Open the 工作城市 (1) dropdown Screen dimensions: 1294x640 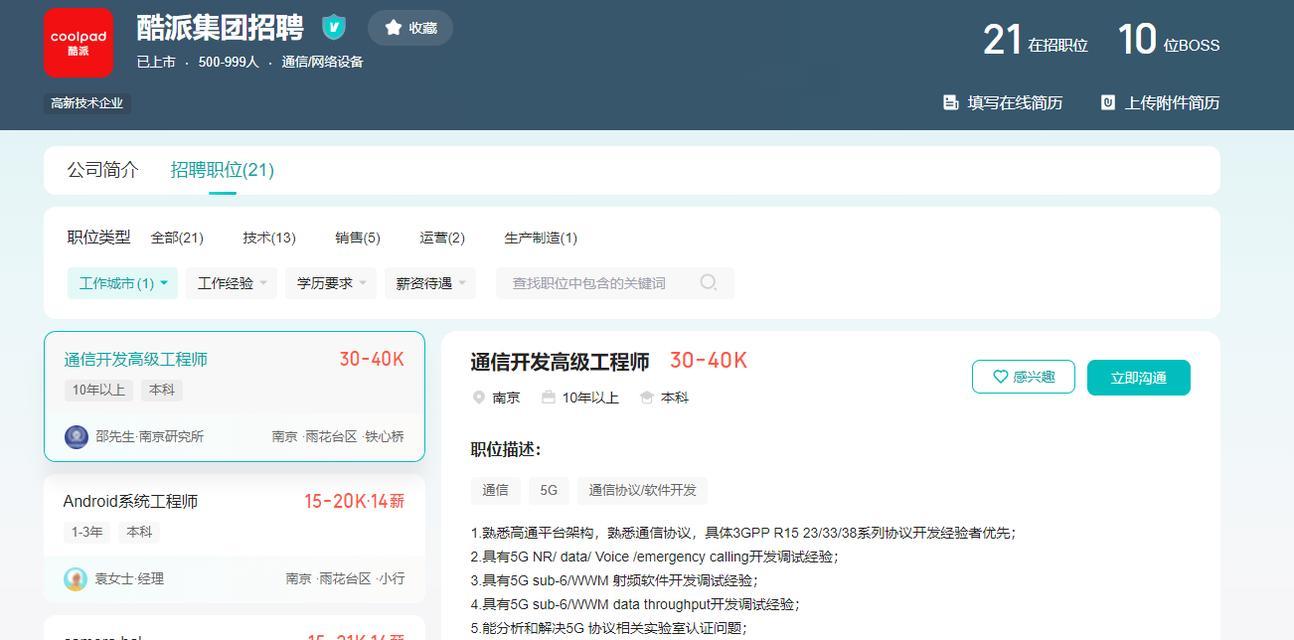coord(123,283)
